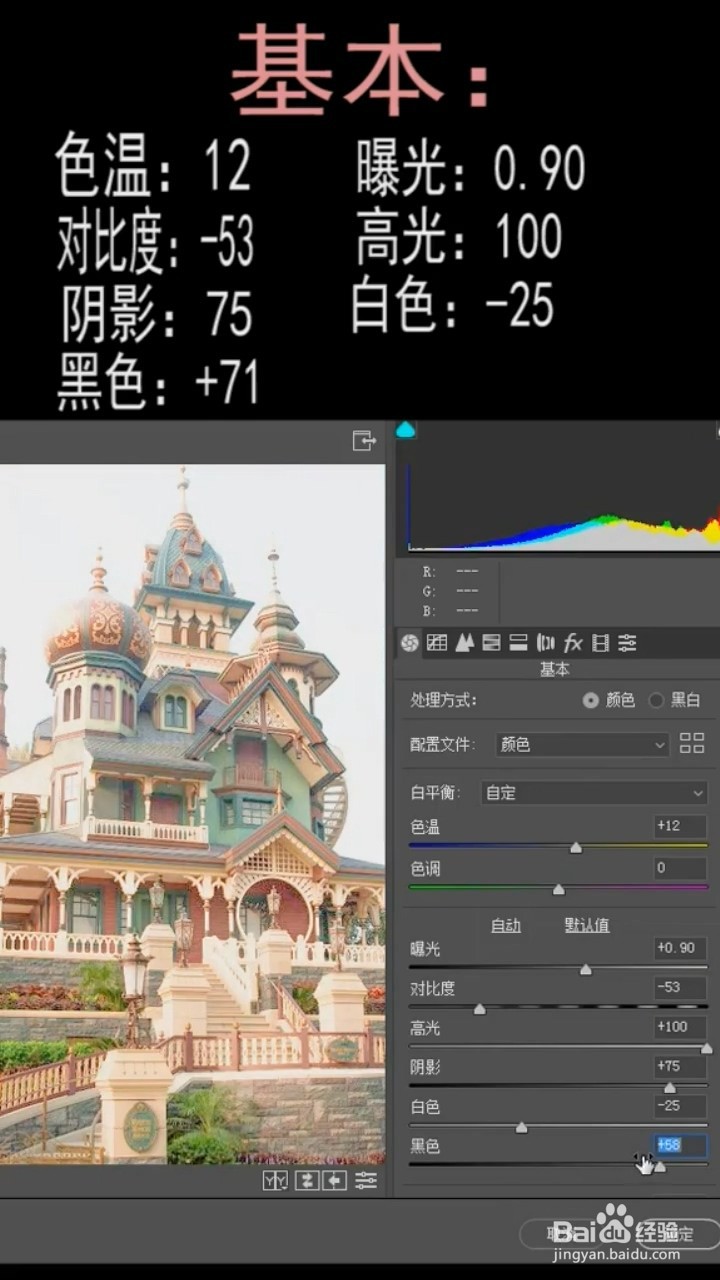Click the 白色 whites slider handle
The height and width of the screenshot is (1280, 720).
click(521, 1127)
